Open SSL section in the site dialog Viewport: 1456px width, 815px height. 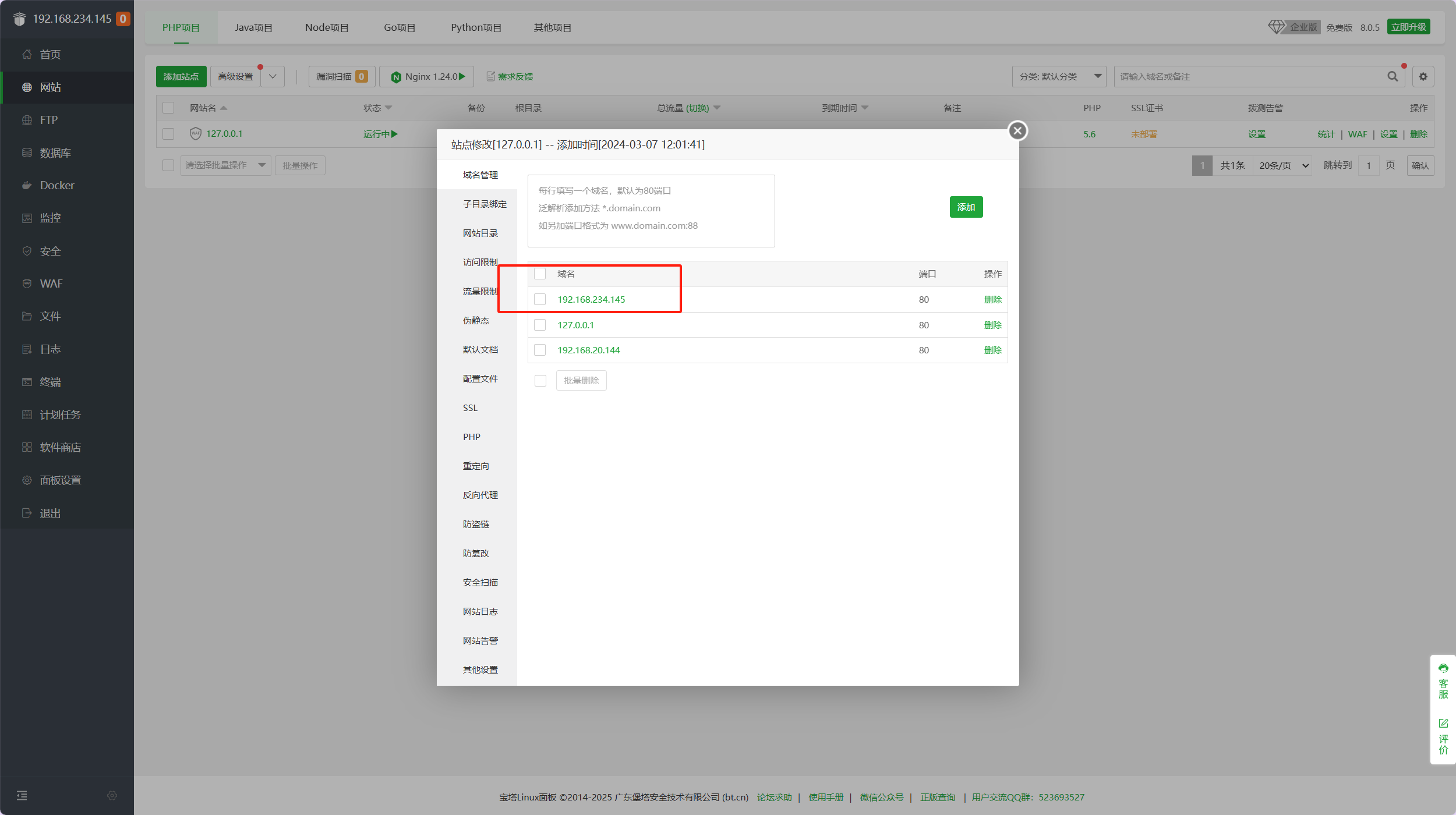coord(470,408)
